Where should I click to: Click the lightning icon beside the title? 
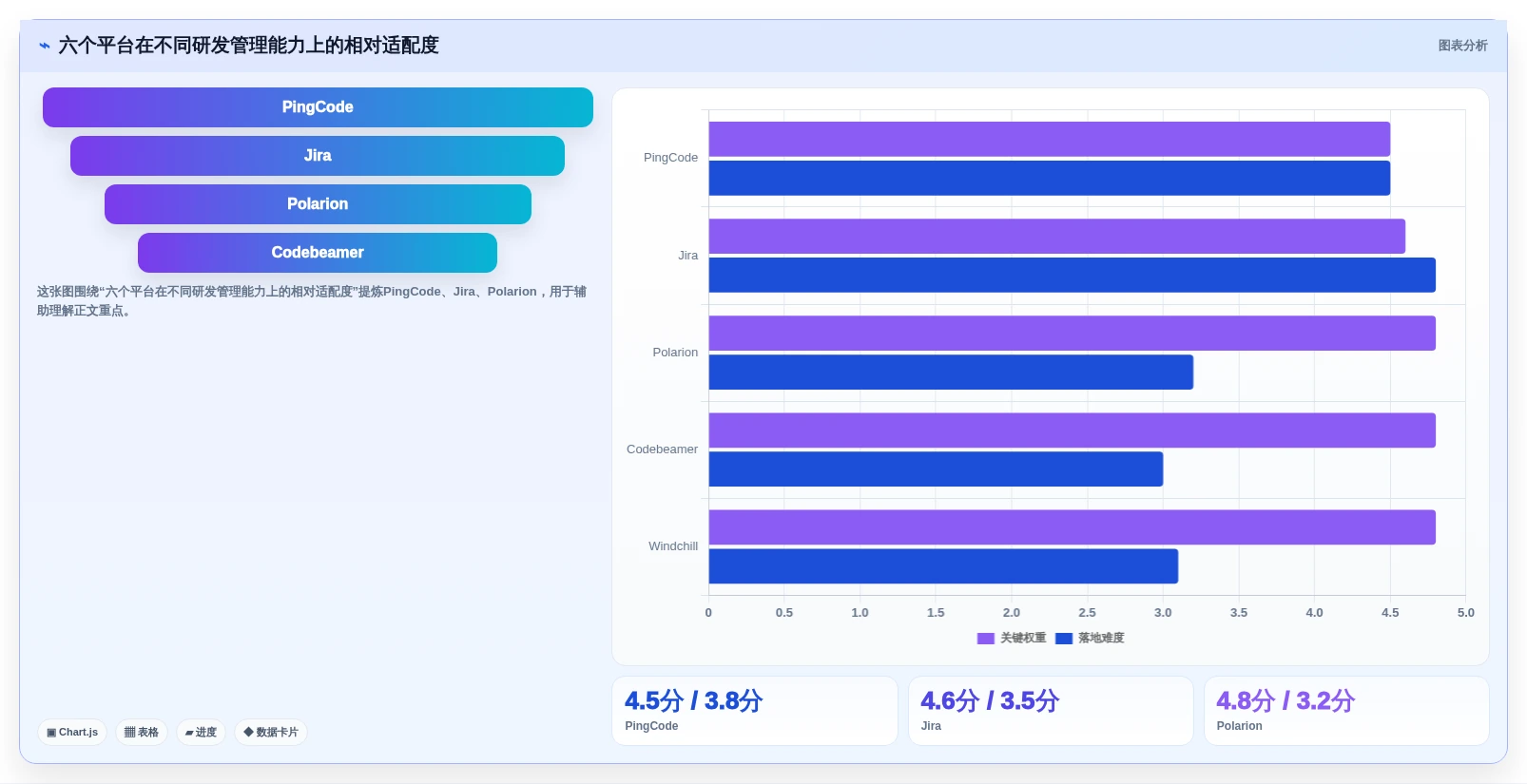point(44,46)
